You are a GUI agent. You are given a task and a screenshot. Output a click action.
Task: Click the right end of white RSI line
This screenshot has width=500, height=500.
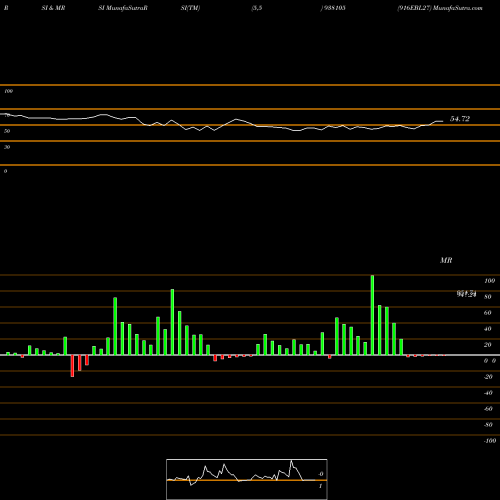[443, 121]
